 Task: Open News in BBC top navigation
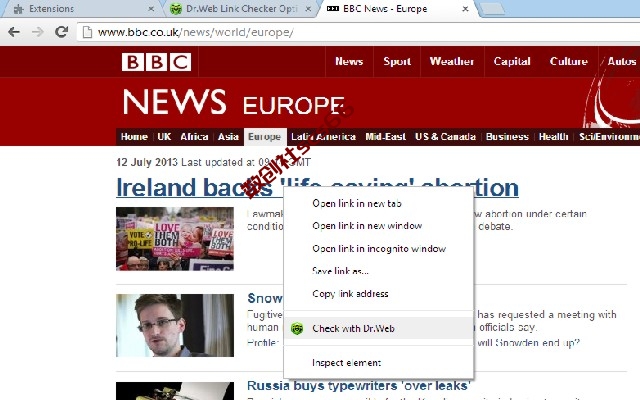(349, 62)
